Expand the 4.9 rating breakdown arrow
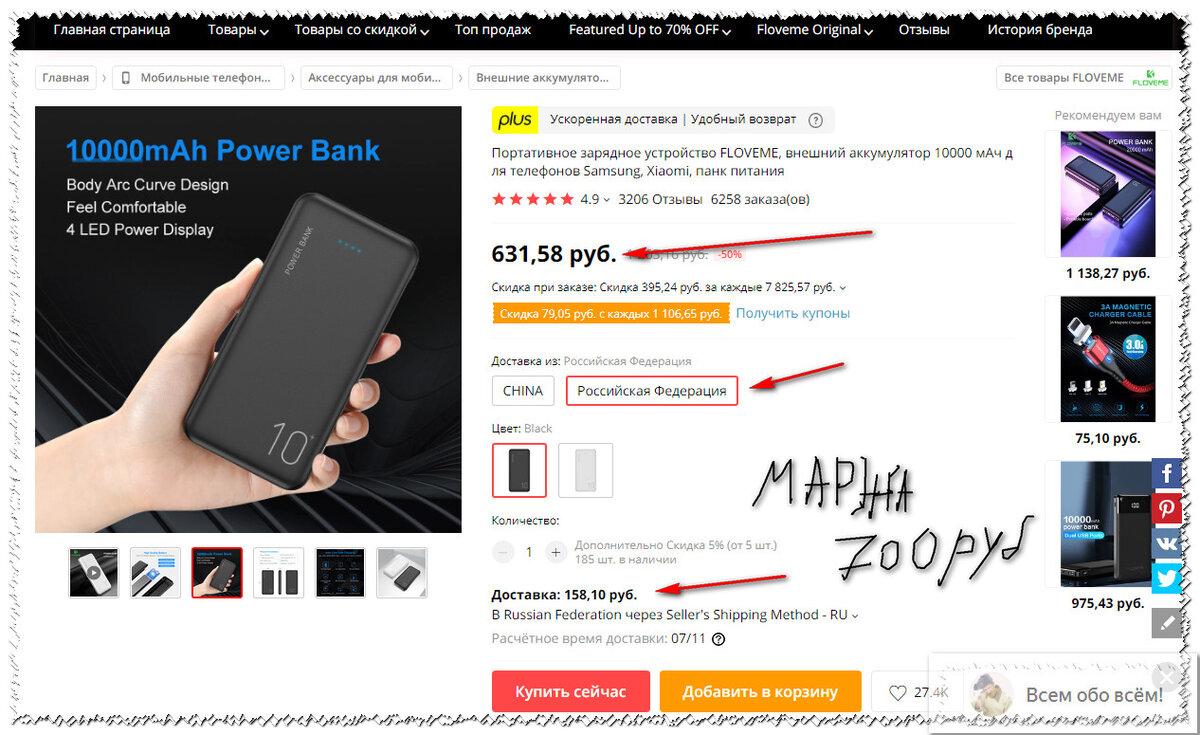Image resolution: width=1200 pixels, height=735 pixels. pos(606,200)
